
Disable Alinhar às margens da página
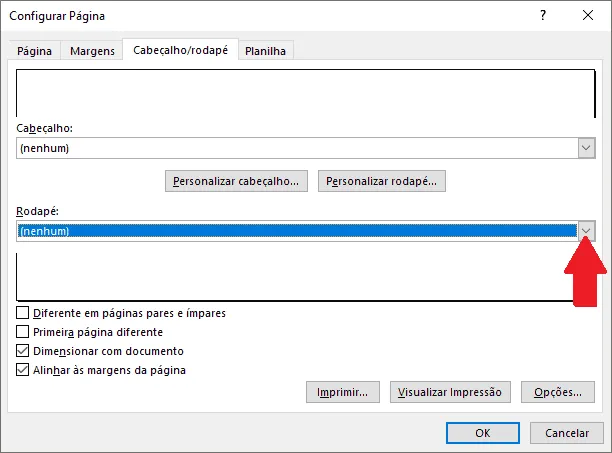point(23,370)
